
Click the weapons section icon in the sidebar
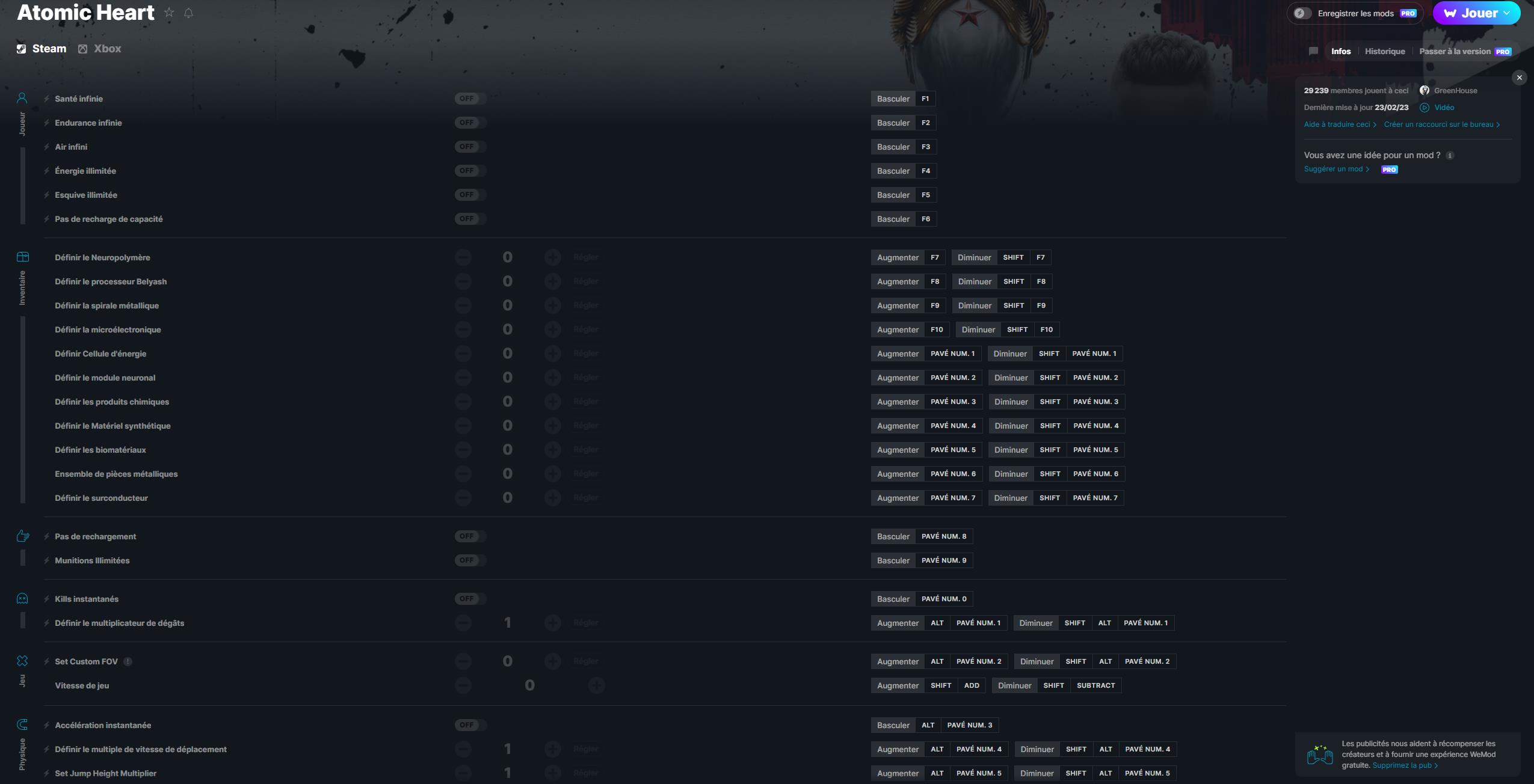[22, 535]
